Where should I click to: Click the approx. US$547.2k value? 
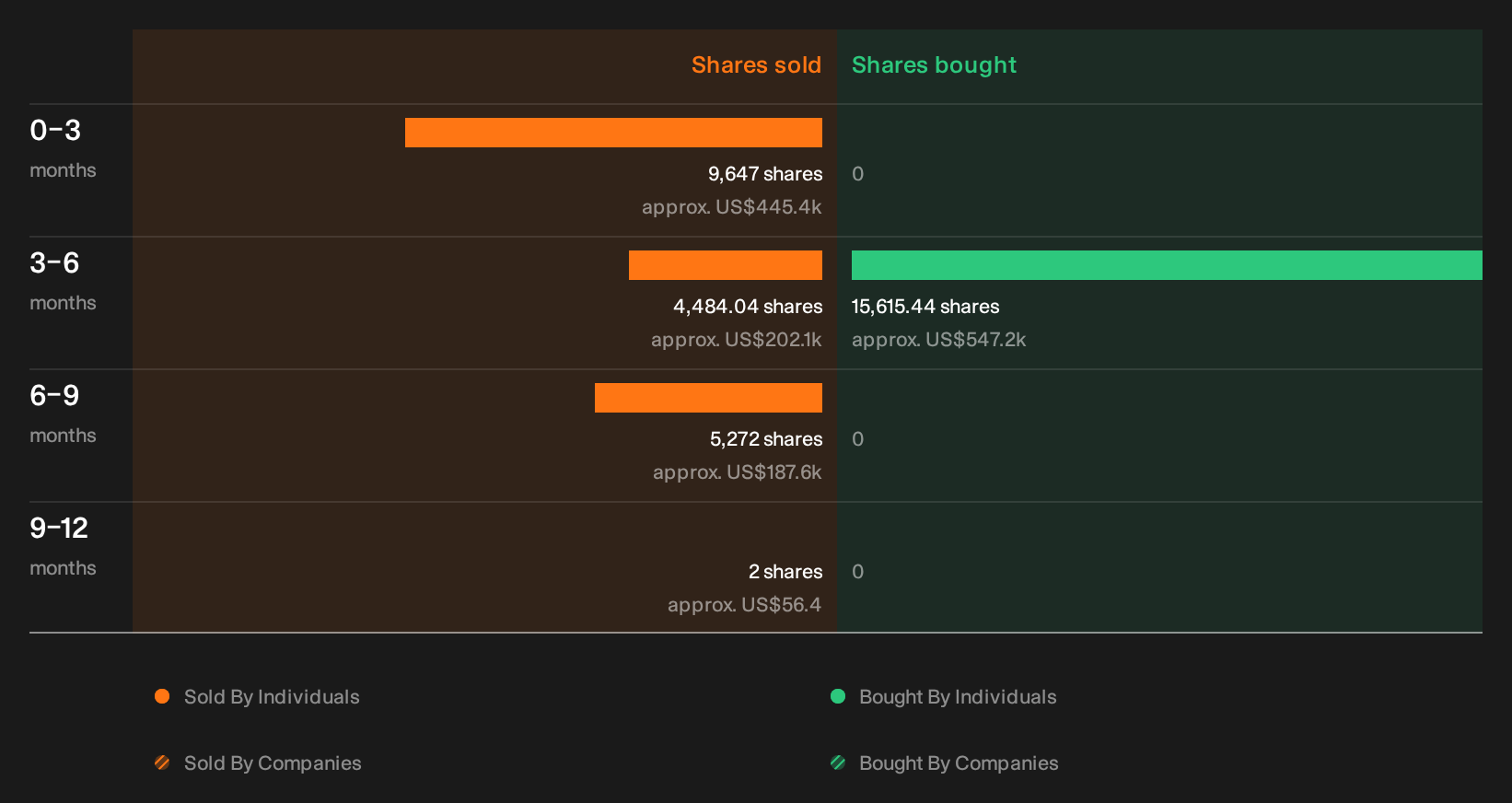pyautogui.click(x=938, y=340)
